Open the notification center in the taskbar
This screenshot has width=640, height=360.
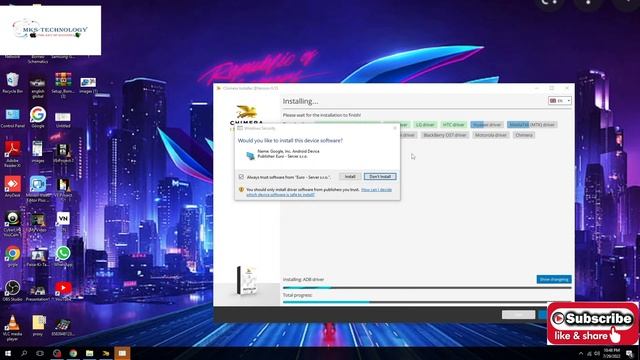(x=630, y=353)
